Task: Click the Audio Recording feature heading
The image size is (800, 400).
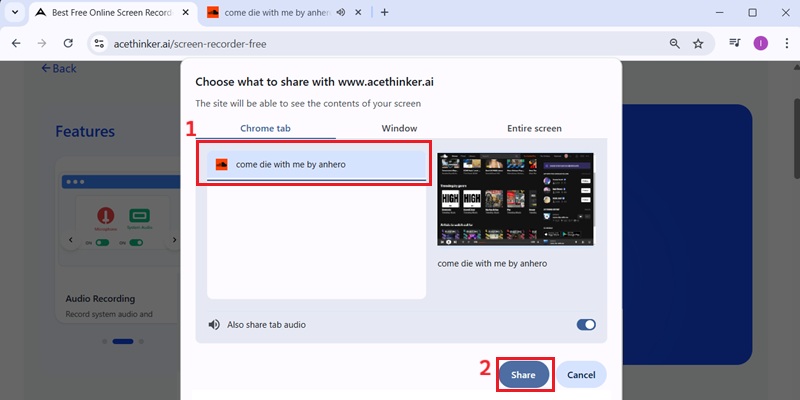Action: 100,298
